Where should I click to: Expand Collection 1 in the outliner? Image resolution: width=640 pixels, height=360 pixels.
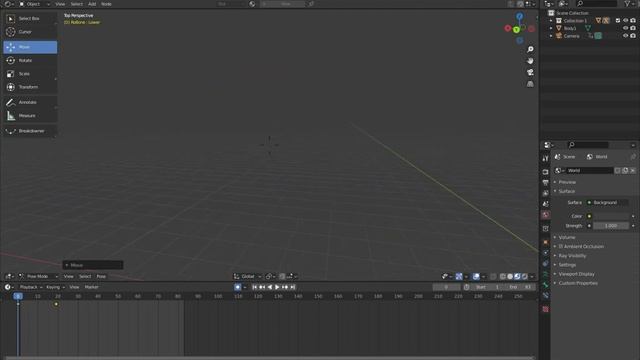click(x=551, y=20)
